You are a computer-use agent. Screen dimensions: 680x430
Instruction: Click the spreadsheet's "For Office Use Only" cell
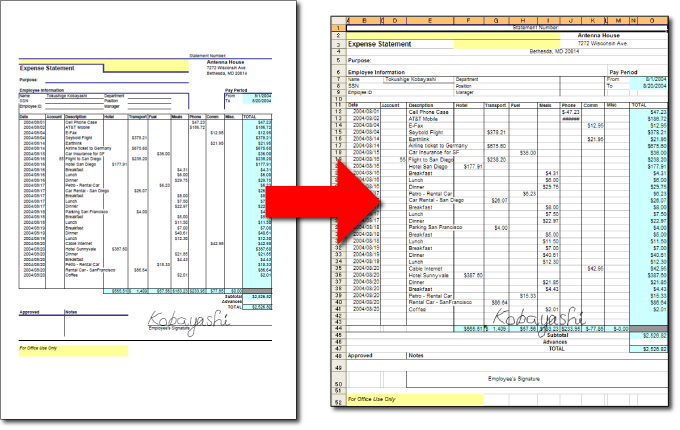coord(372,399)
